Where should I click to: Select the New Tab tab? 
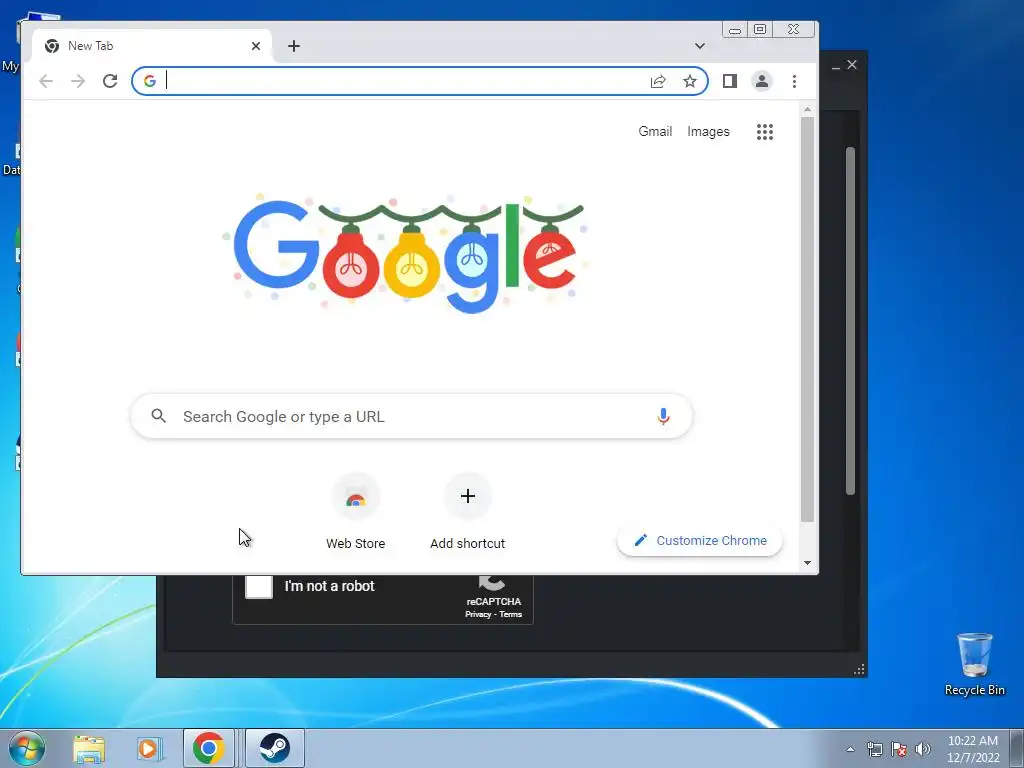point(152,46)
